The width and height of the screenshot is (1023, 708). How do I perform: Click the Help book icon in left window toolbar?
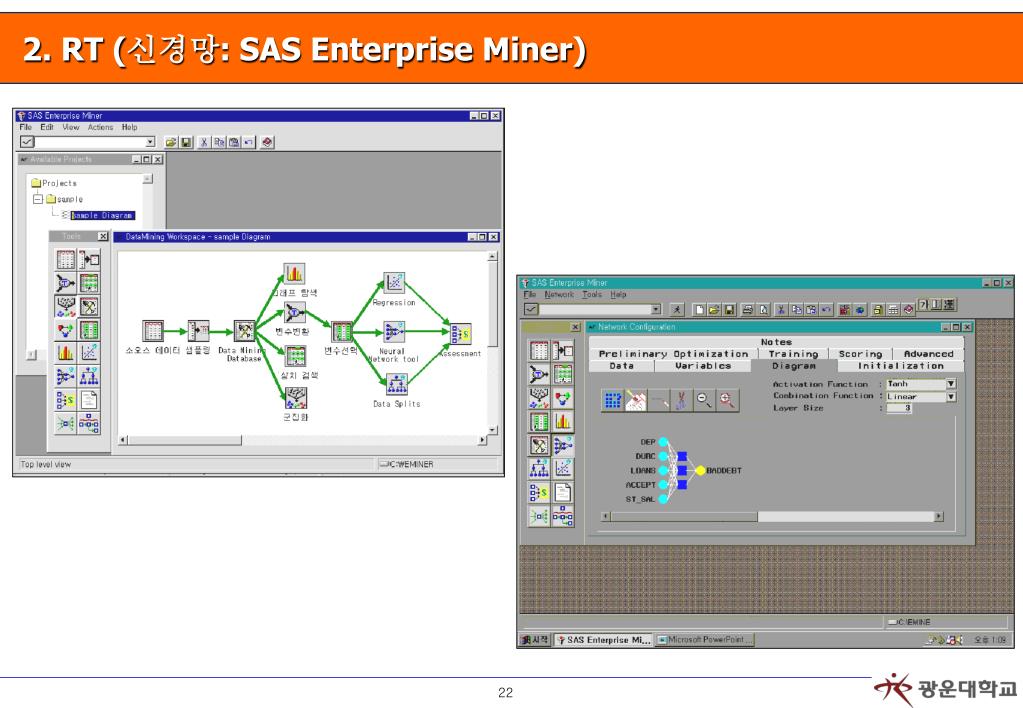(267, 142)
